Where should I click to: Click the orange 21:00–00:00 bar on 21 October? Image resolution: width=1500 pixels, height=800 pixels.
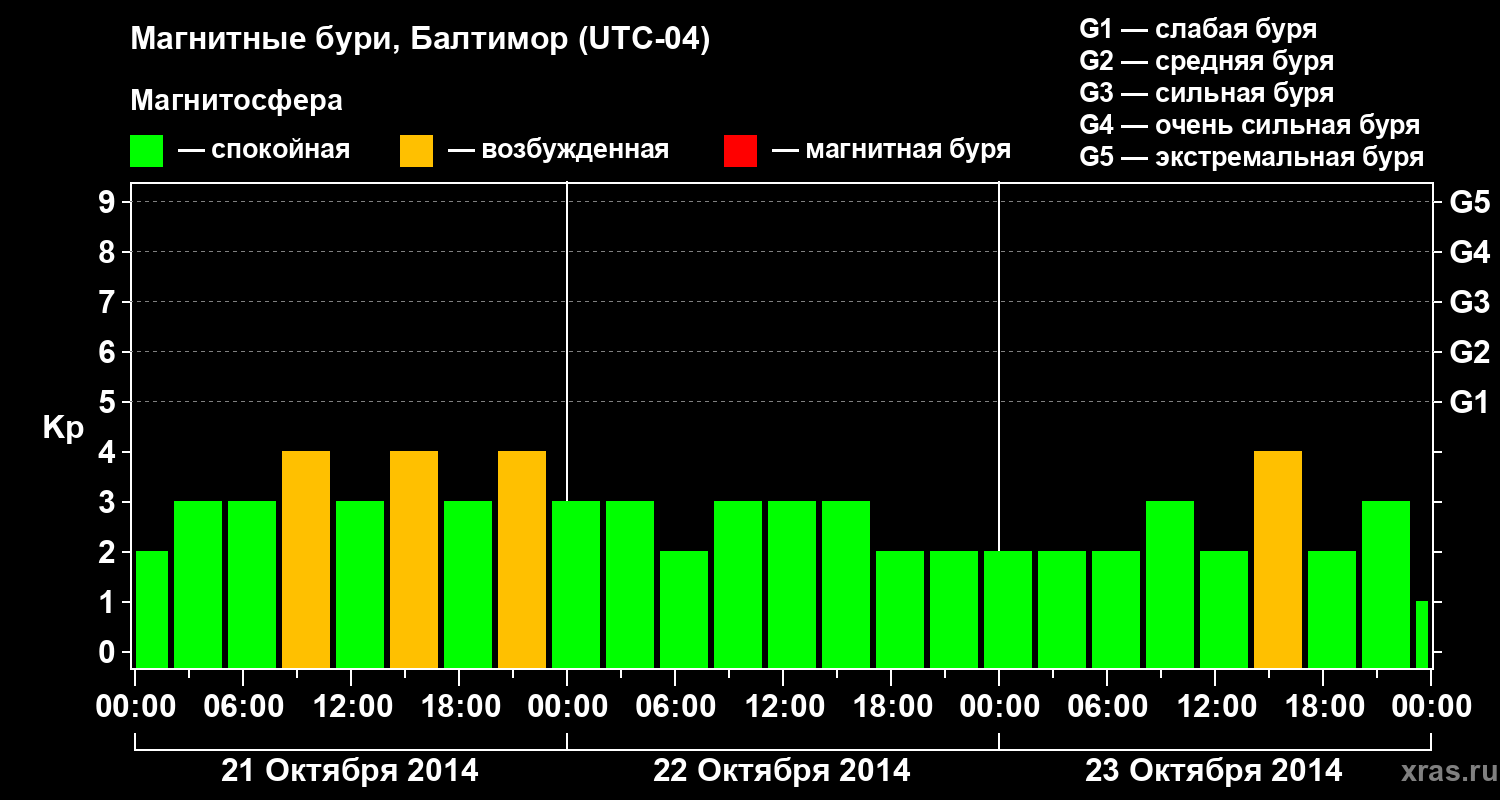522,560
